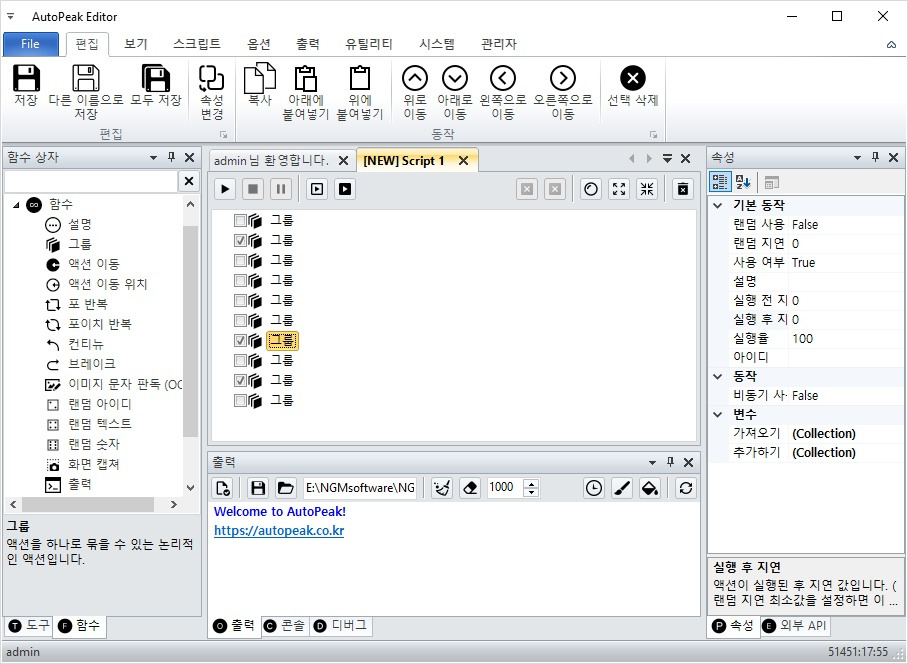Click the new log file icon in 출력 panel
Screen dimensions: 908x664
[x=222, y=488]
